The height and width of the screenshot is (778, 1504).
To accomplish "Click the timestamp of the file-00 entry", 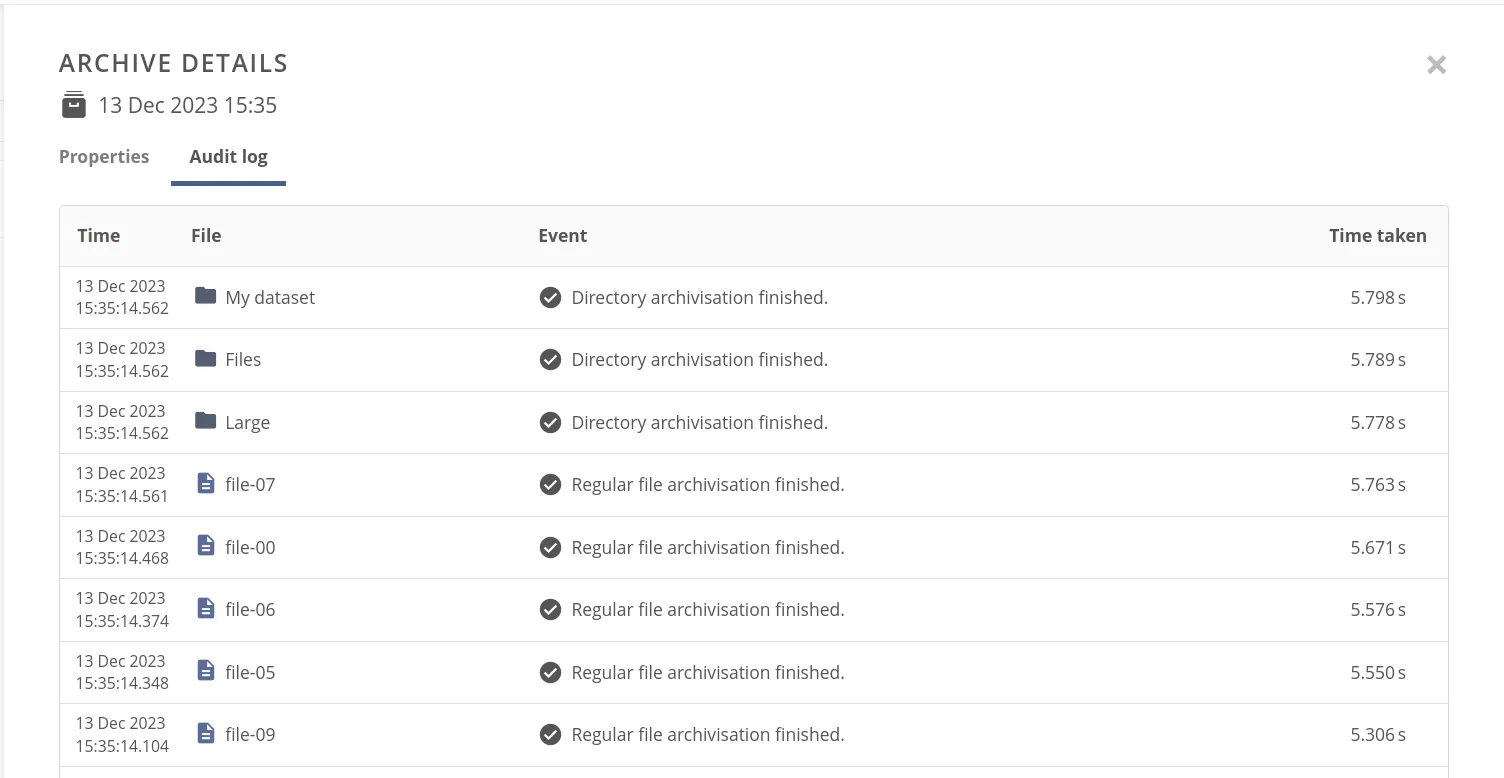I will coord(120,547).
